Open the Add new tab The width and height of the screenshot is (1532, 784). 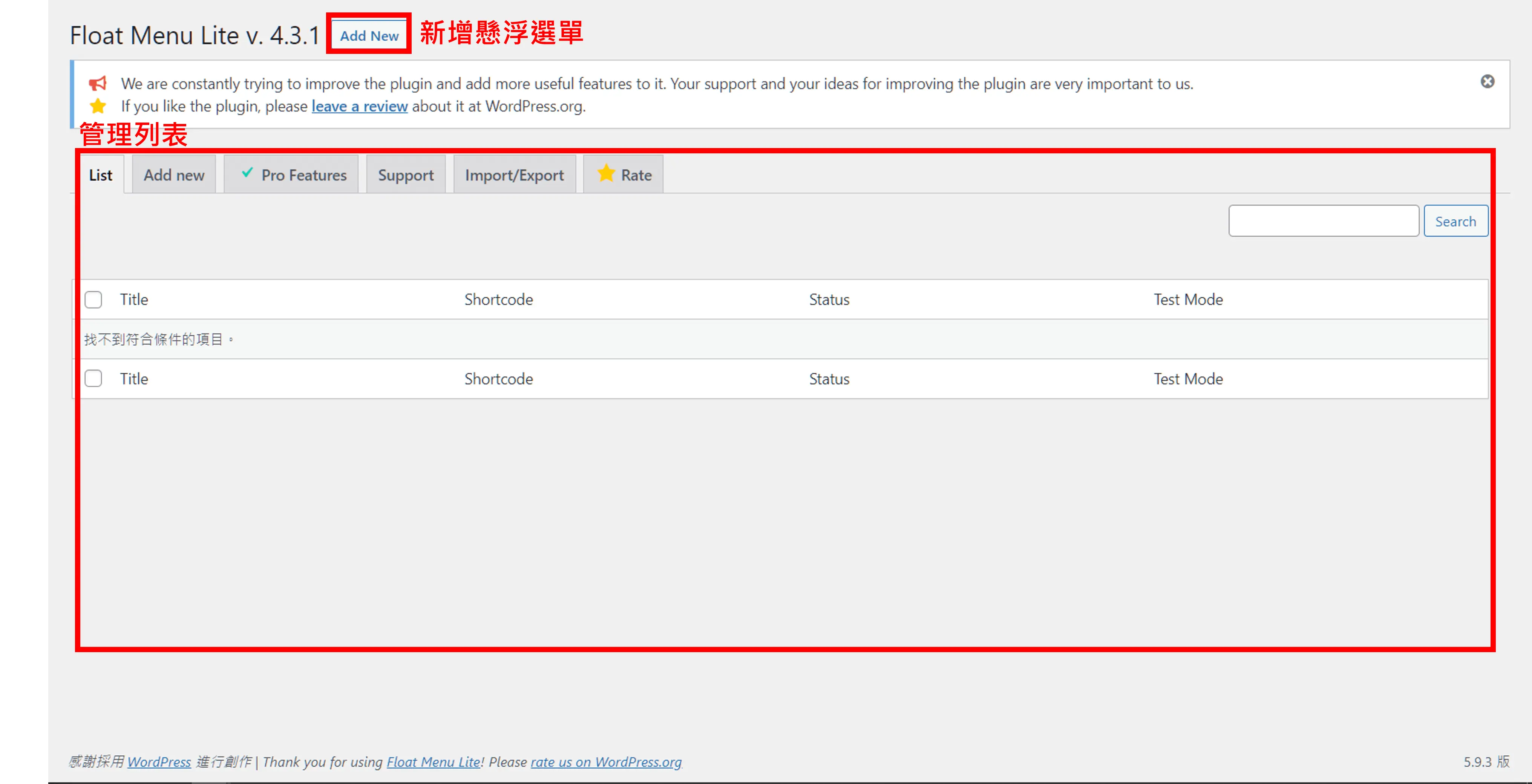pyautogui.click(x=174, y=175)
